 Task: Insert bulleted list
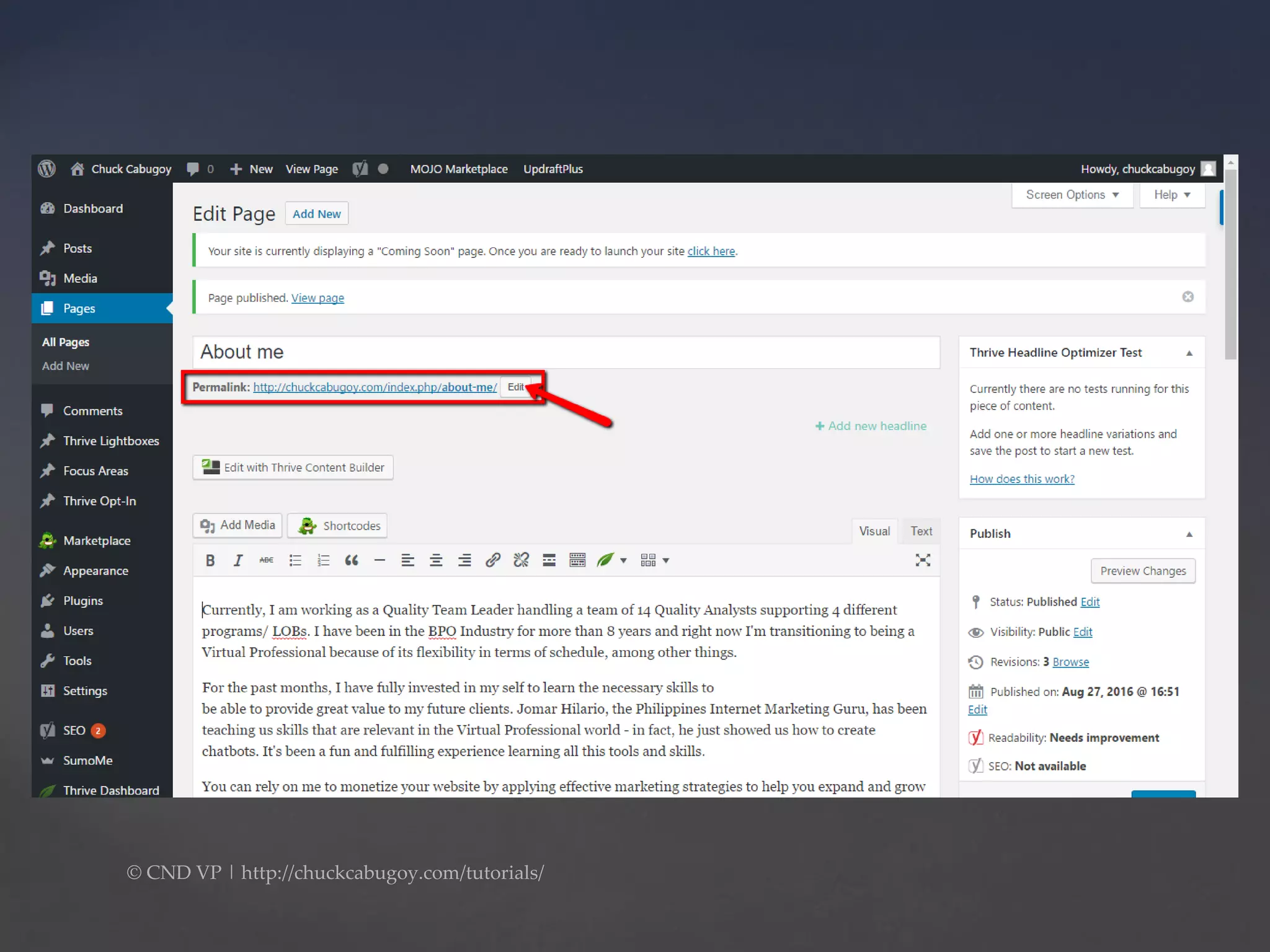pos(295,560)
